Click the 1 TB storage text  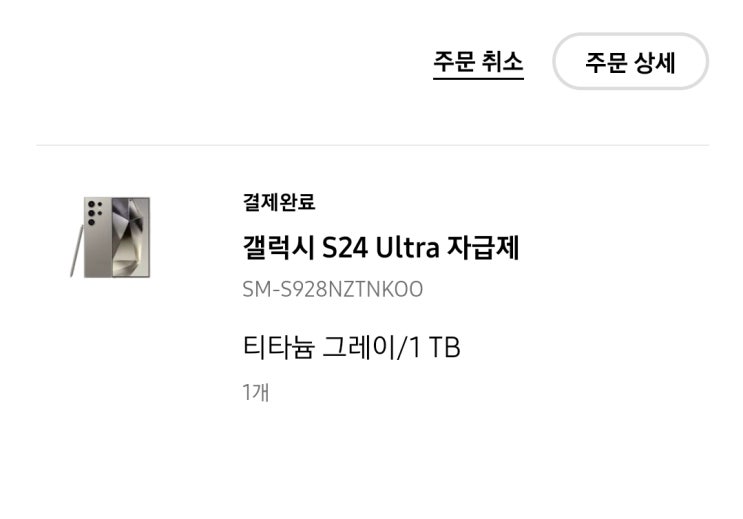point(434,347)
